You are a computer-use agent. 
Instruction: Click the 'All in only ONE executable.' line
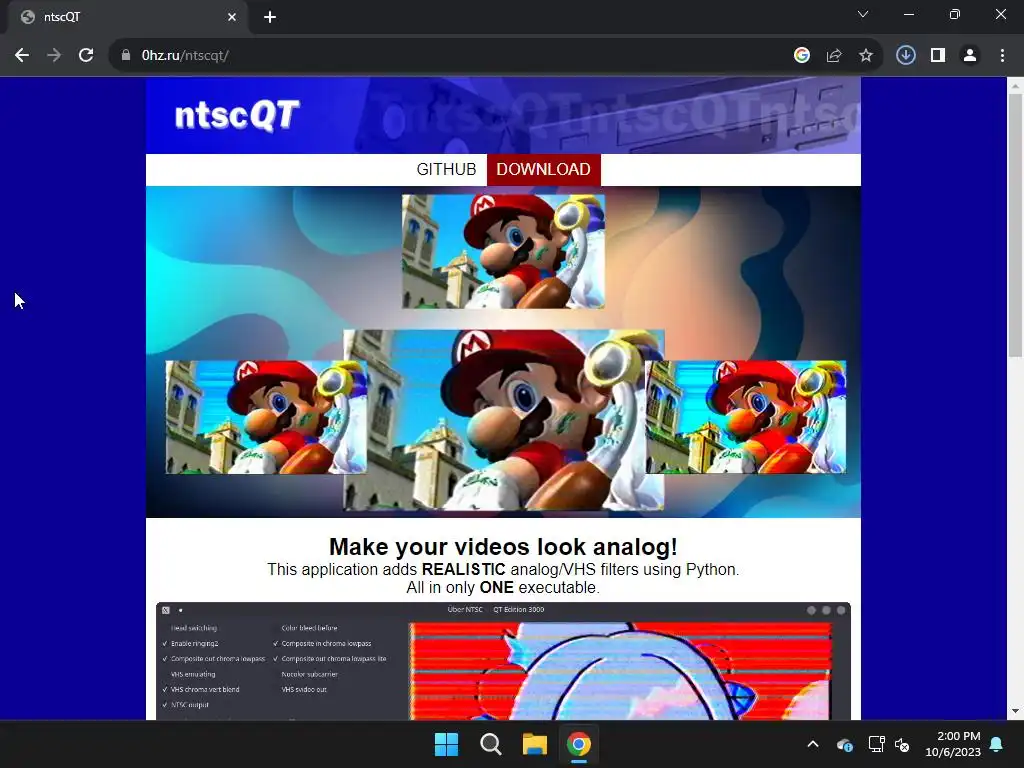pos(503,588)
